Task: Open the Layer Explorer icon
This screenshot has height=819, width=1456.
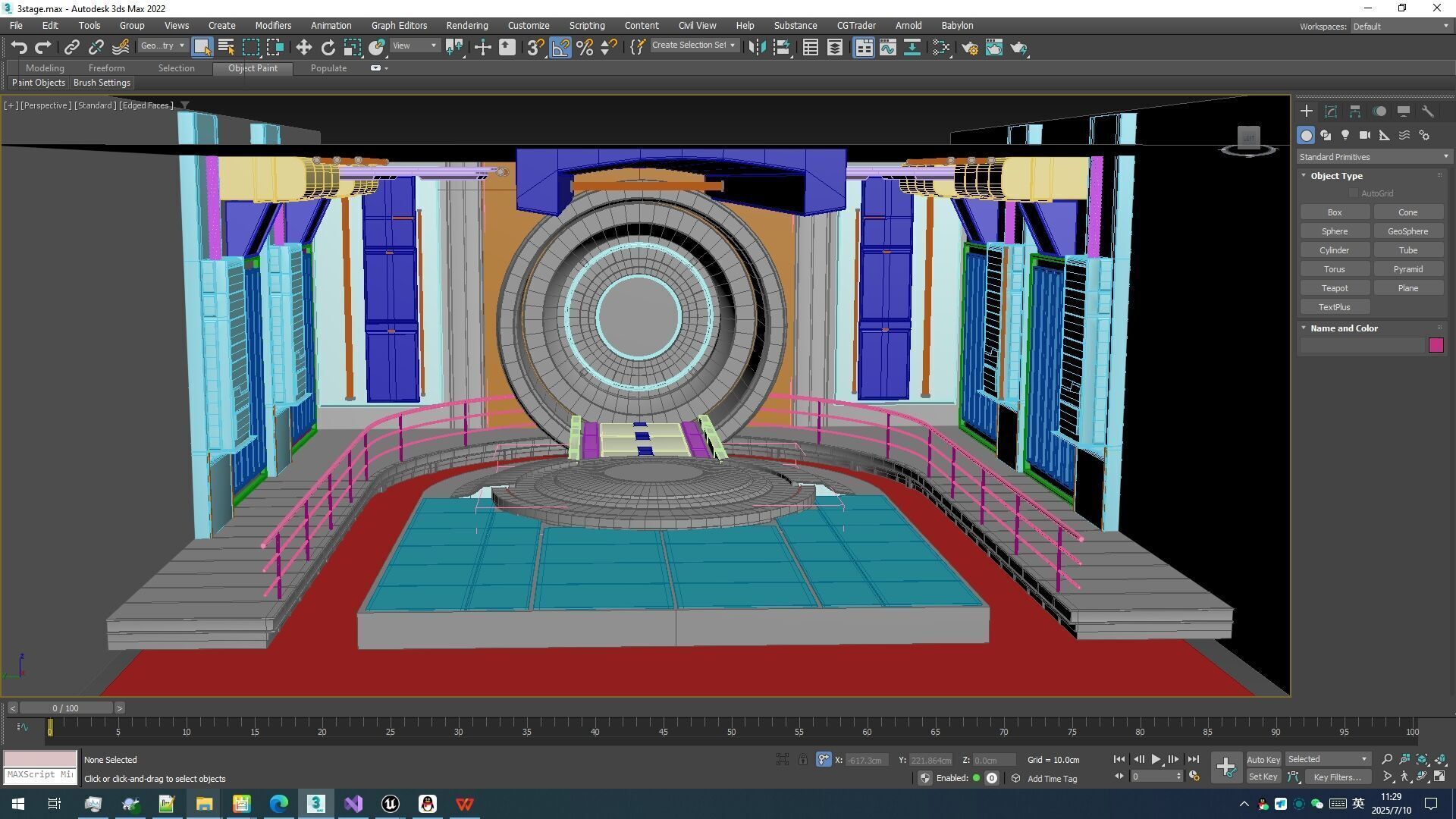Action: [x=834, y=47]
